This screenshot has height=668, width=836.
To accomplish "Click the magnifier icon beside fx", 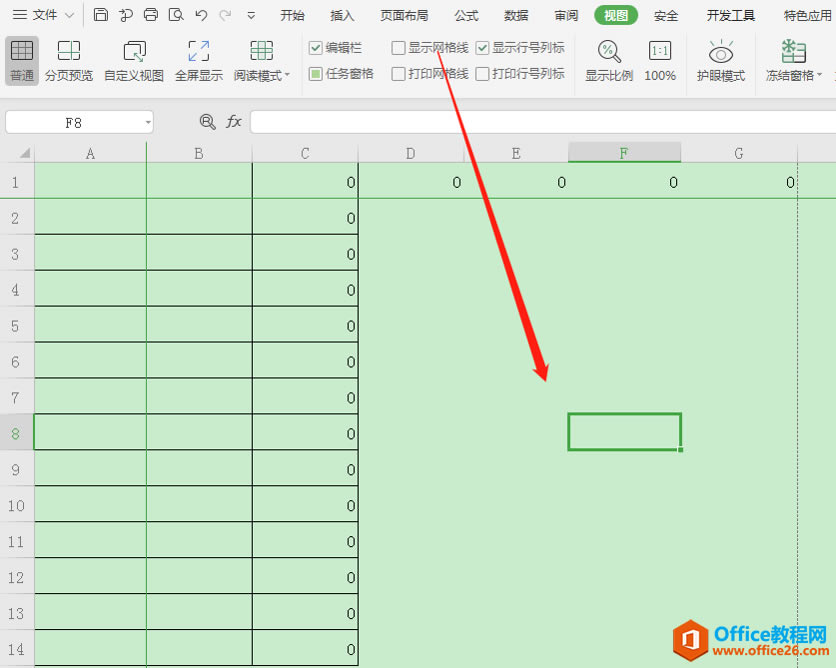I will [207, 122].
